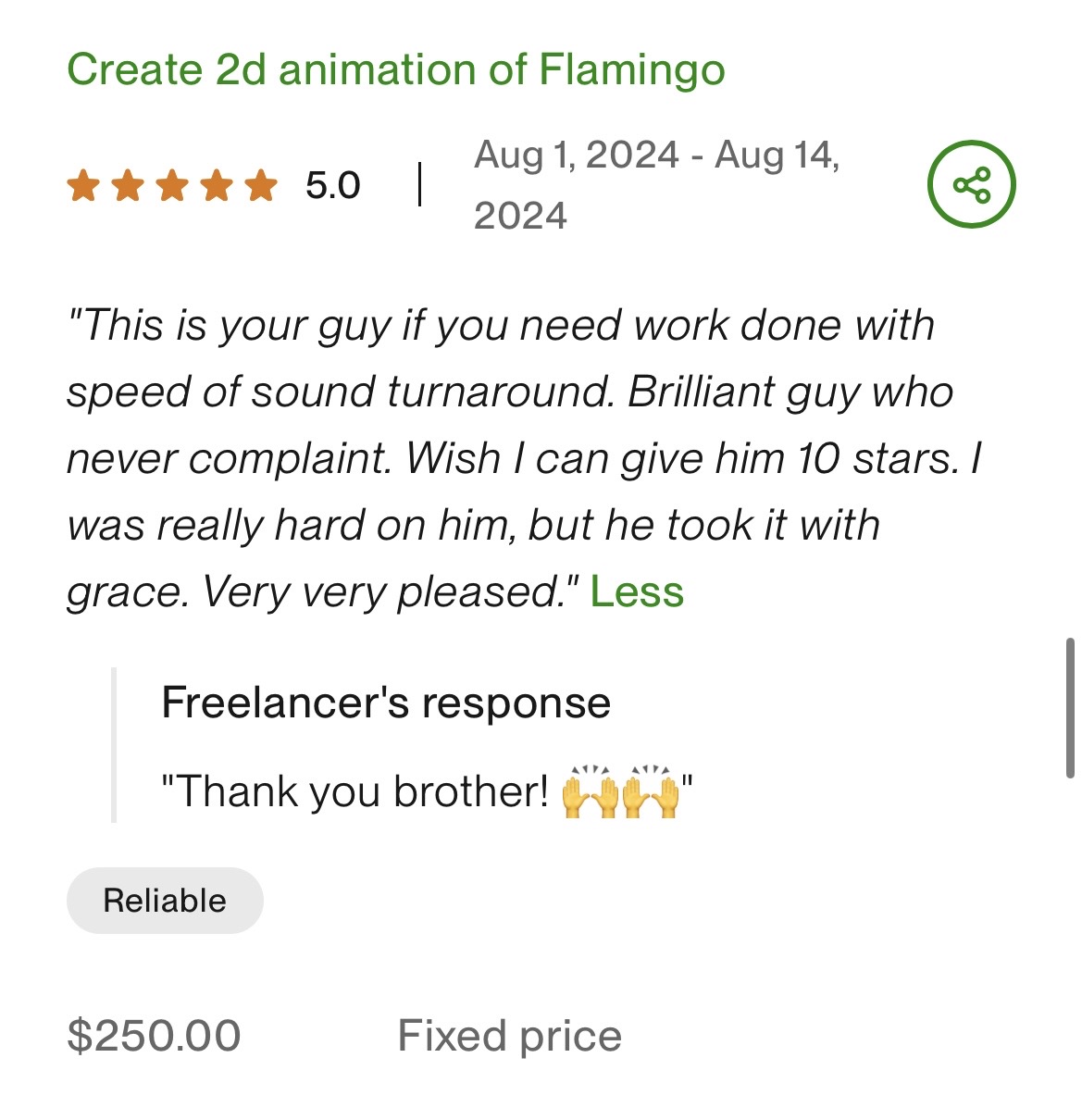This screenshot has width=1082, height=1120.
Task: Click the first orange rating star
Action: (83, 185)
